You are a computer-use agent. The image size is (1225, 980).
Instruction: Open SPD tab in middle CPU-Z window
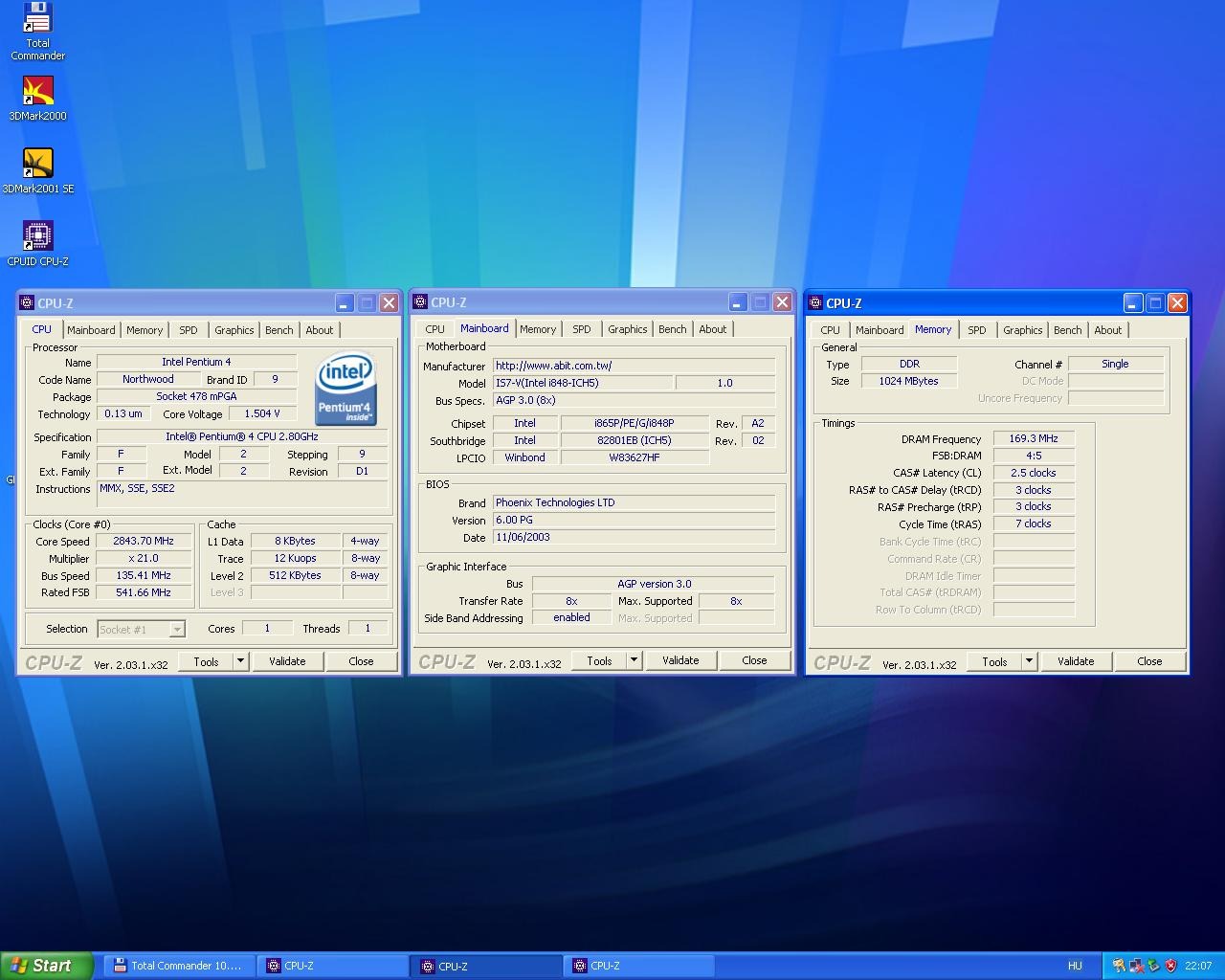click(582, 329)
